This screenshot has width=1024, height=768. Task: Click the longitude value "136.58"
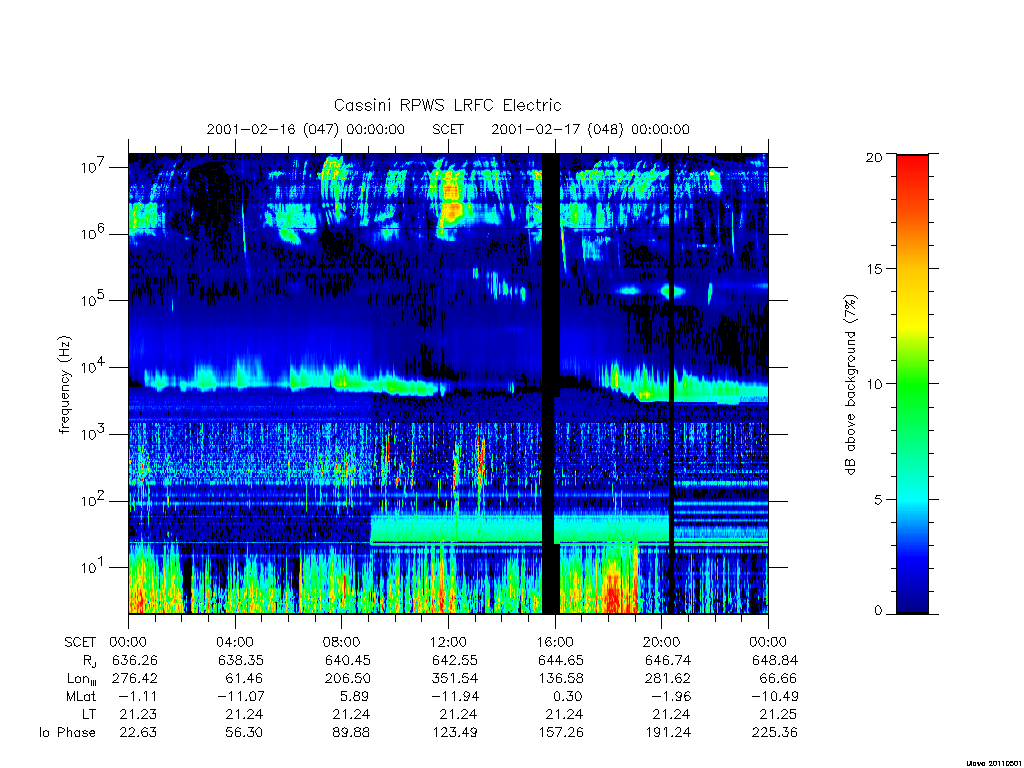(x=561, y=679)
